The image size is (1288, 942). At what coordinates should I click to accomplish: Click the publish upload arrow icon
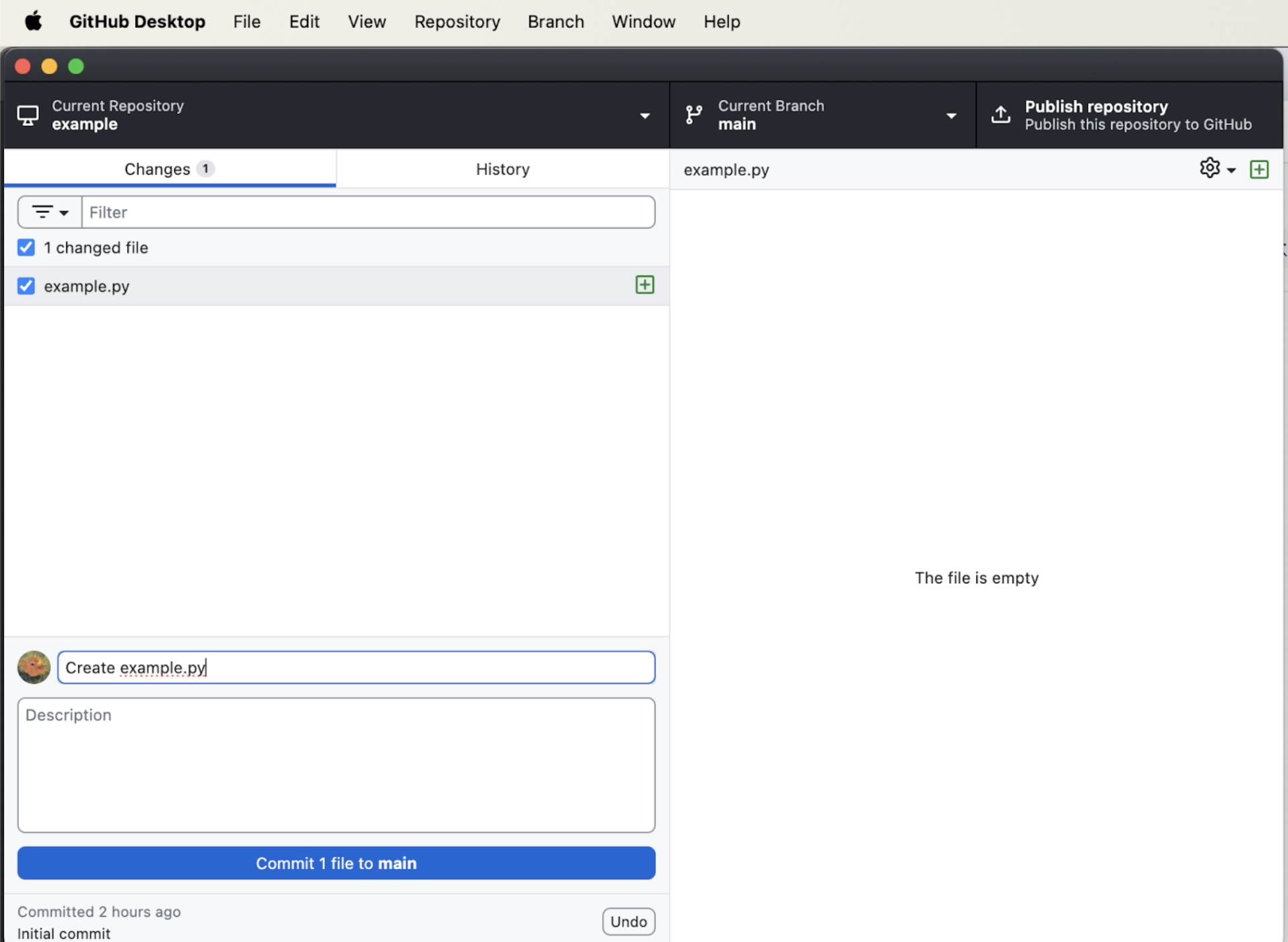pos(1000,115)
